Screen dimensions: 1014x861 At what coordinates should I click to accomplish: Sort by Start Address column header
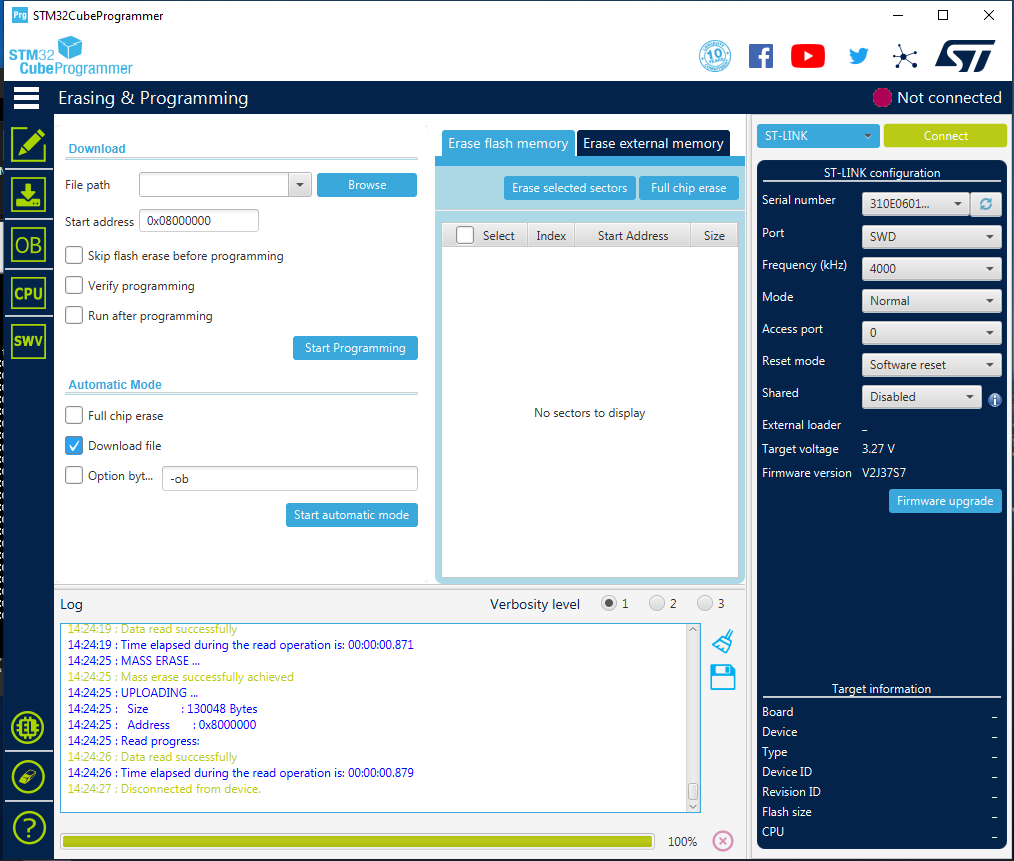click(x=632, y=235)
